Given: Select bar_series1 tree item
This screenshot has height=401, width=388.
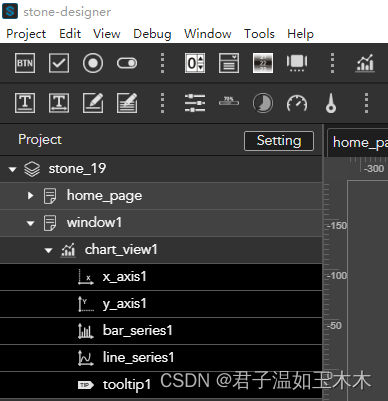Looking at the screenshot, I should point(161,331).
